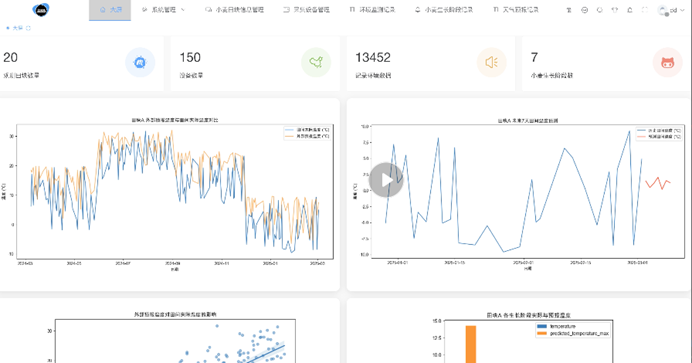This screenshot has height=363, width=692.
Task: Click the gray play button on the forecast chart
Action: [x=386, y=180]
